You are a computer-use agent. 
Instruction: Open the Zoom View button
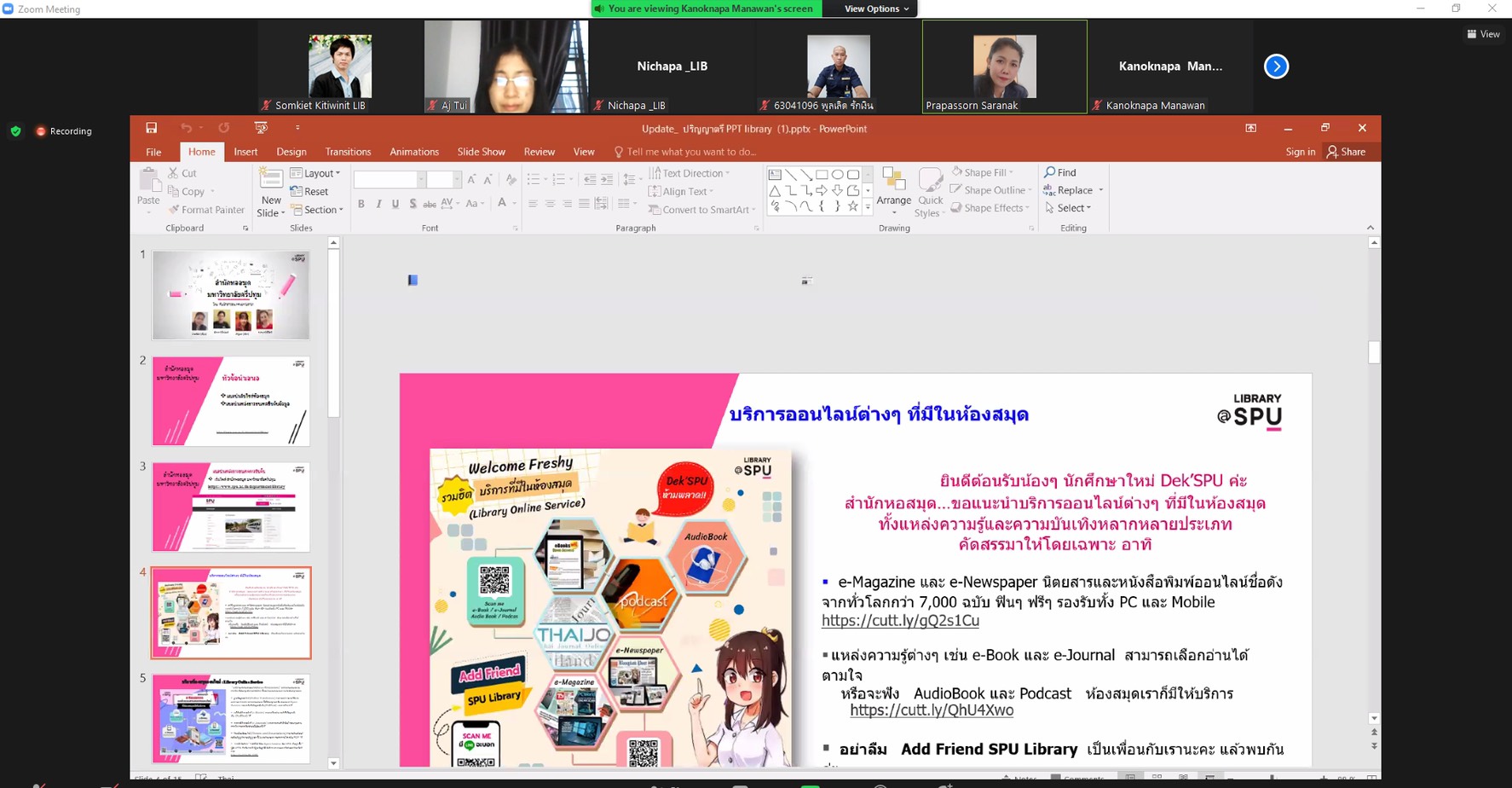[1484, 34]
